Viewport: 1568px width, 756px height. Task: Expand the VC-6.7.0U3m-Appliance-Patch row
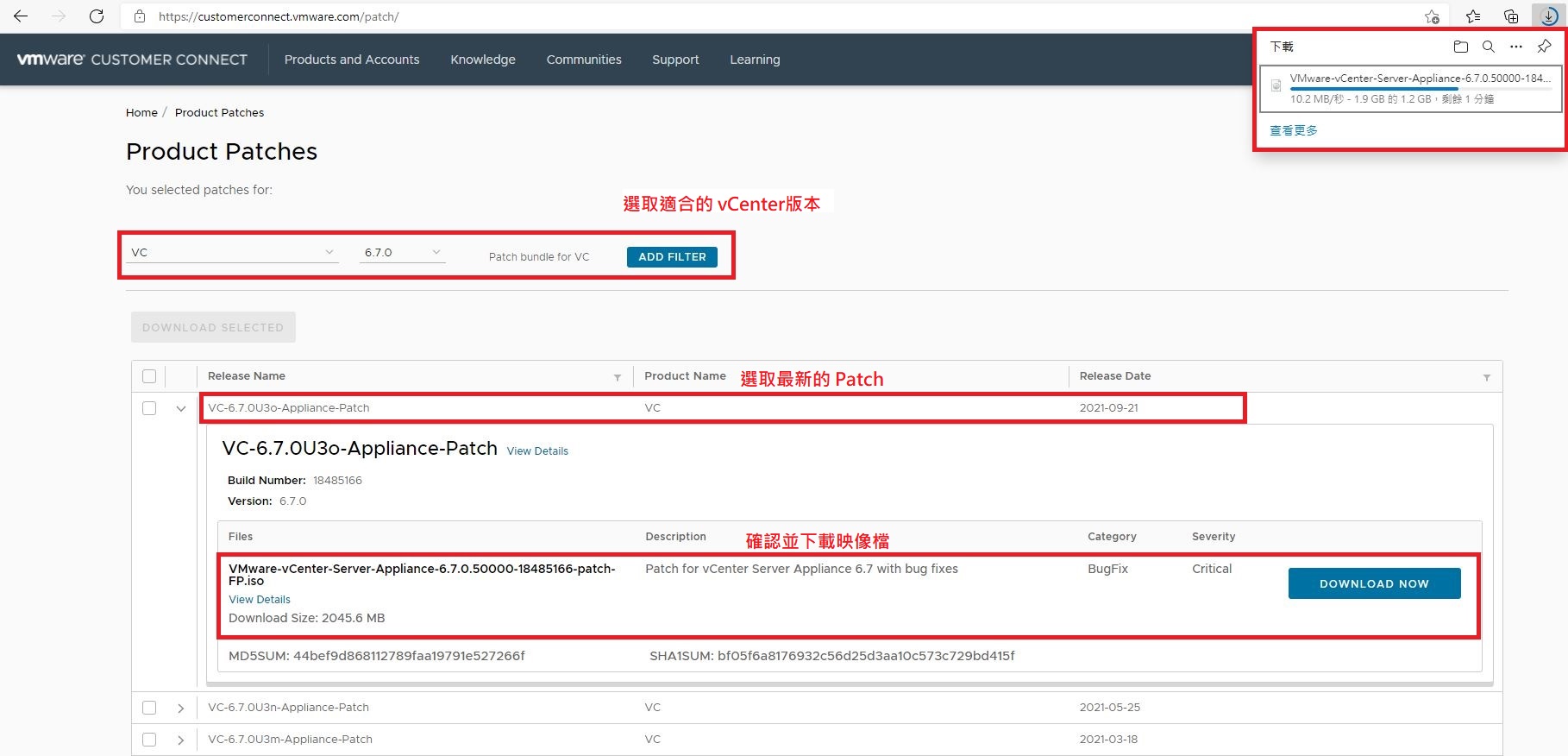click(180, 740)
